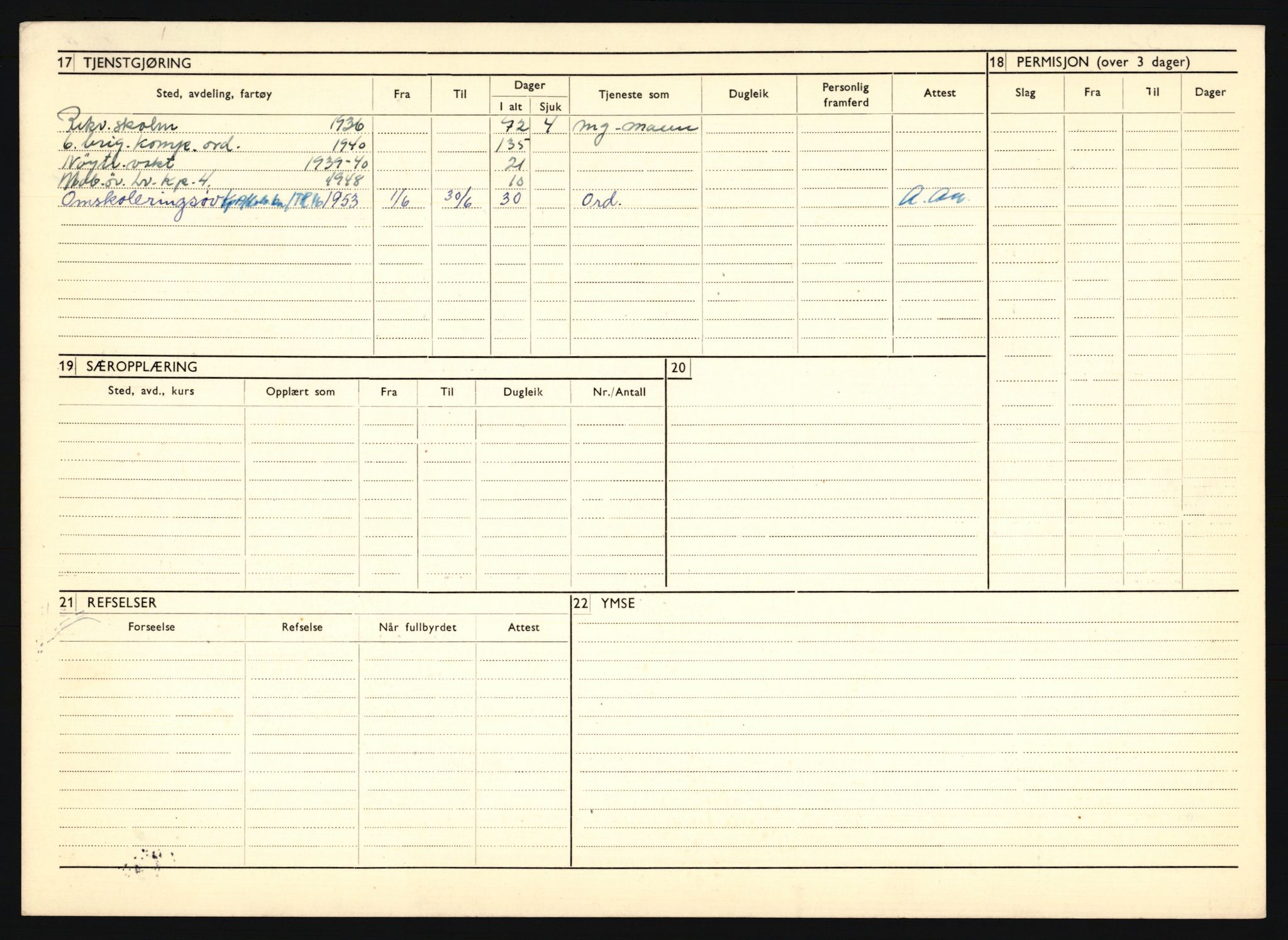The width and height of the screenshot is (1288, 940).
Task: Click the 'REFSELSER' section 21 heading
Action: click(x=122, y=603)
